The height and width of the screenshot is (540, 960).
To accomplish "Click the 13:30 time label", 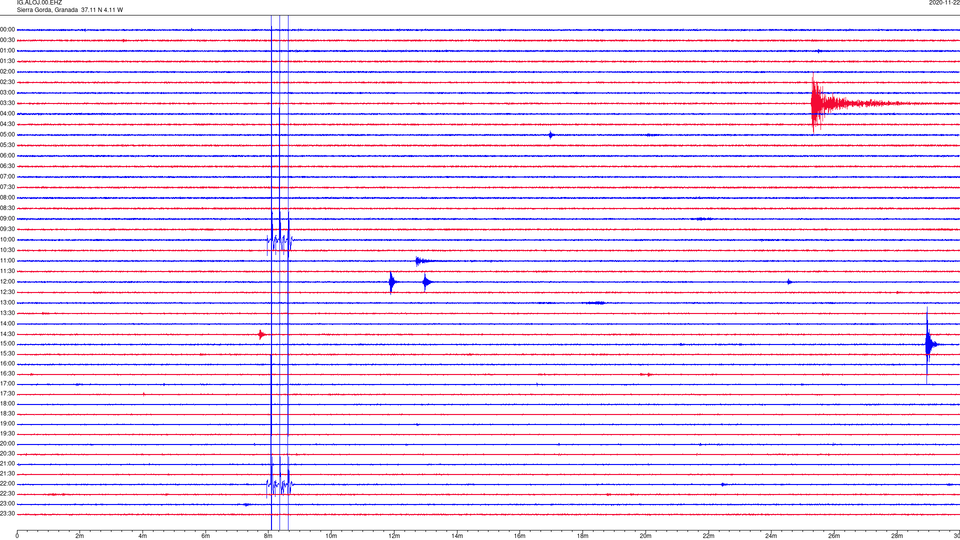I will [7, 313].
